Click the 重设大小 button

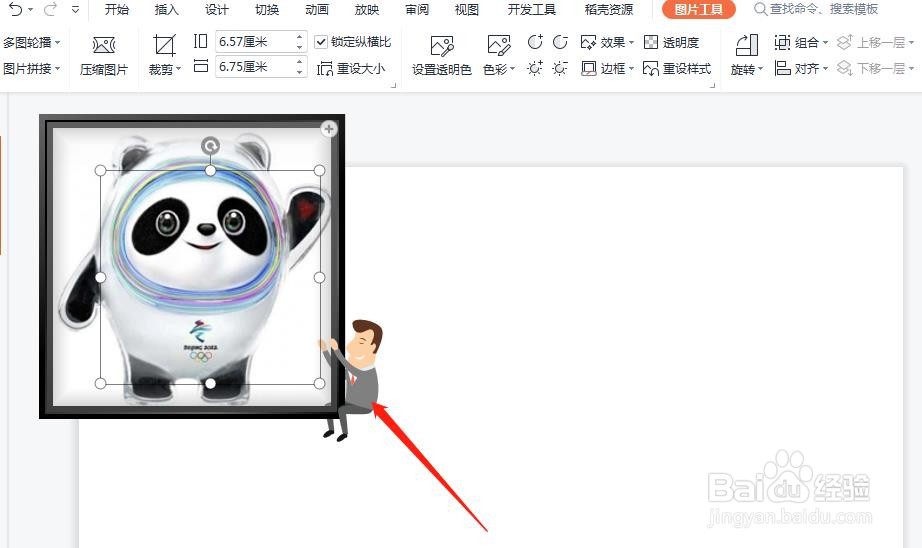pos(351,69)
